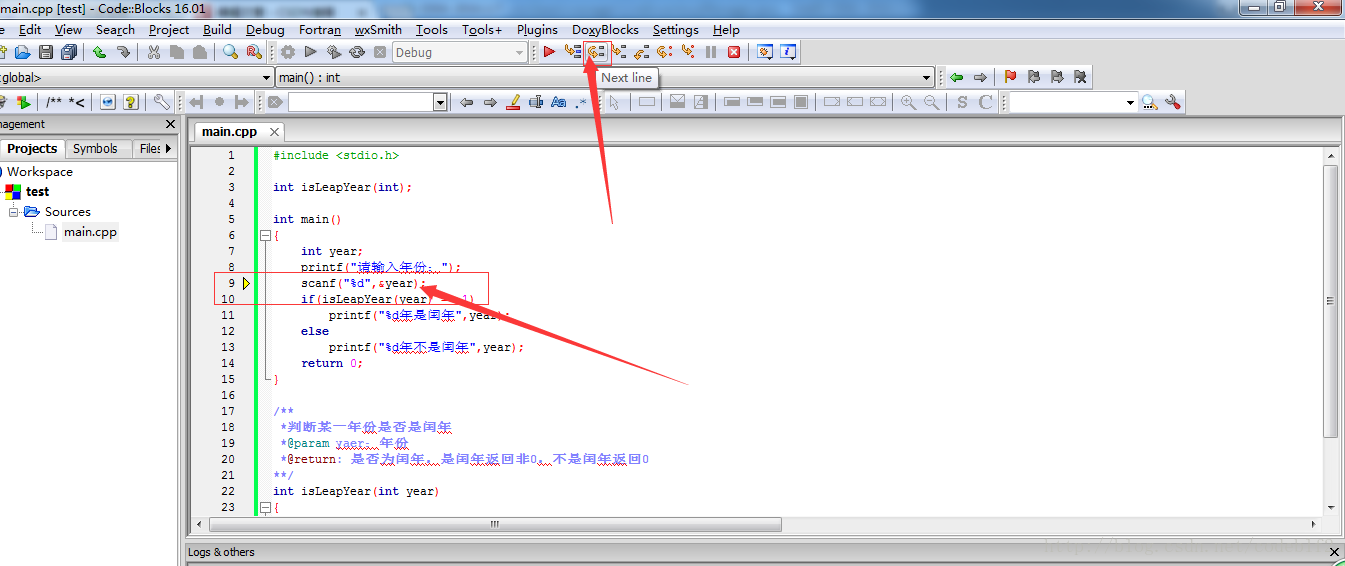Viewport: 1345px width, 566px height.
Task: Open the Plugins menu
Action: pos(538,30)
